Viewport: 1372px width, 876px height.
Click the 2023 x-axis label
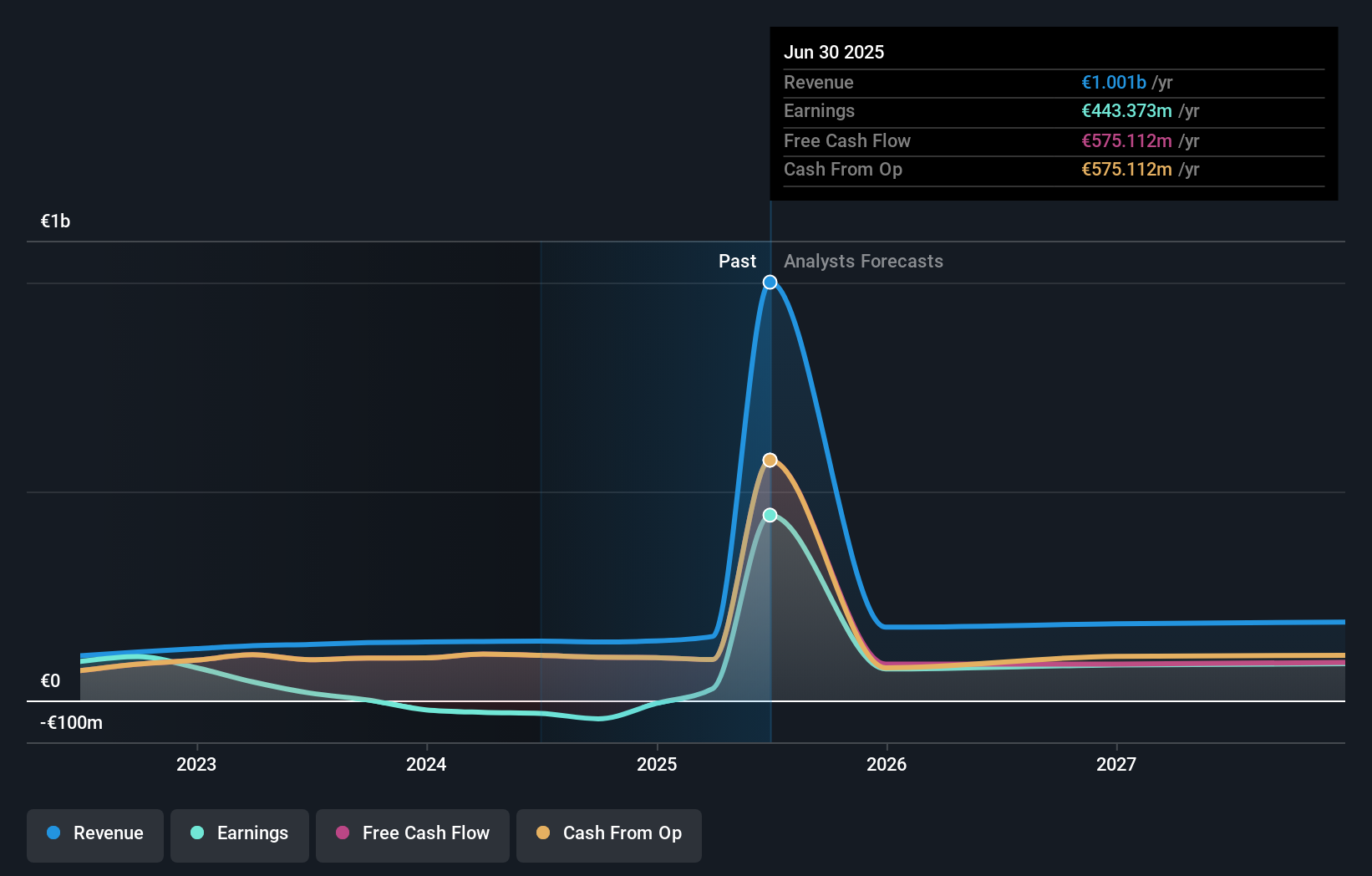point(196,764)
